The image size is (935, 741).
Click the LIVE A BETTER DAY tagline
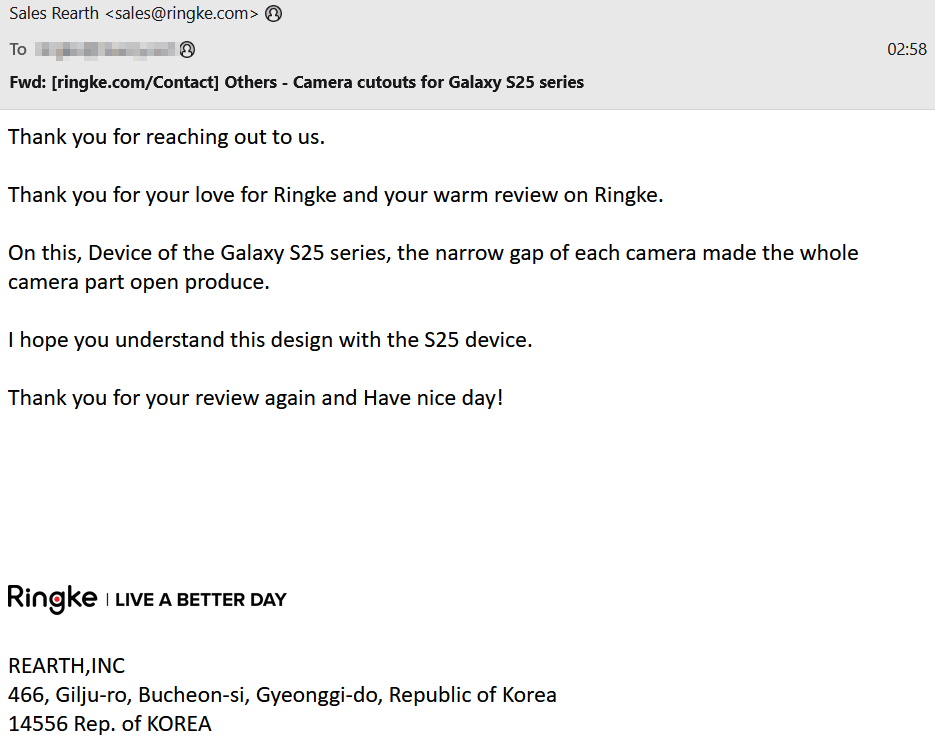(x=201, y=600)
